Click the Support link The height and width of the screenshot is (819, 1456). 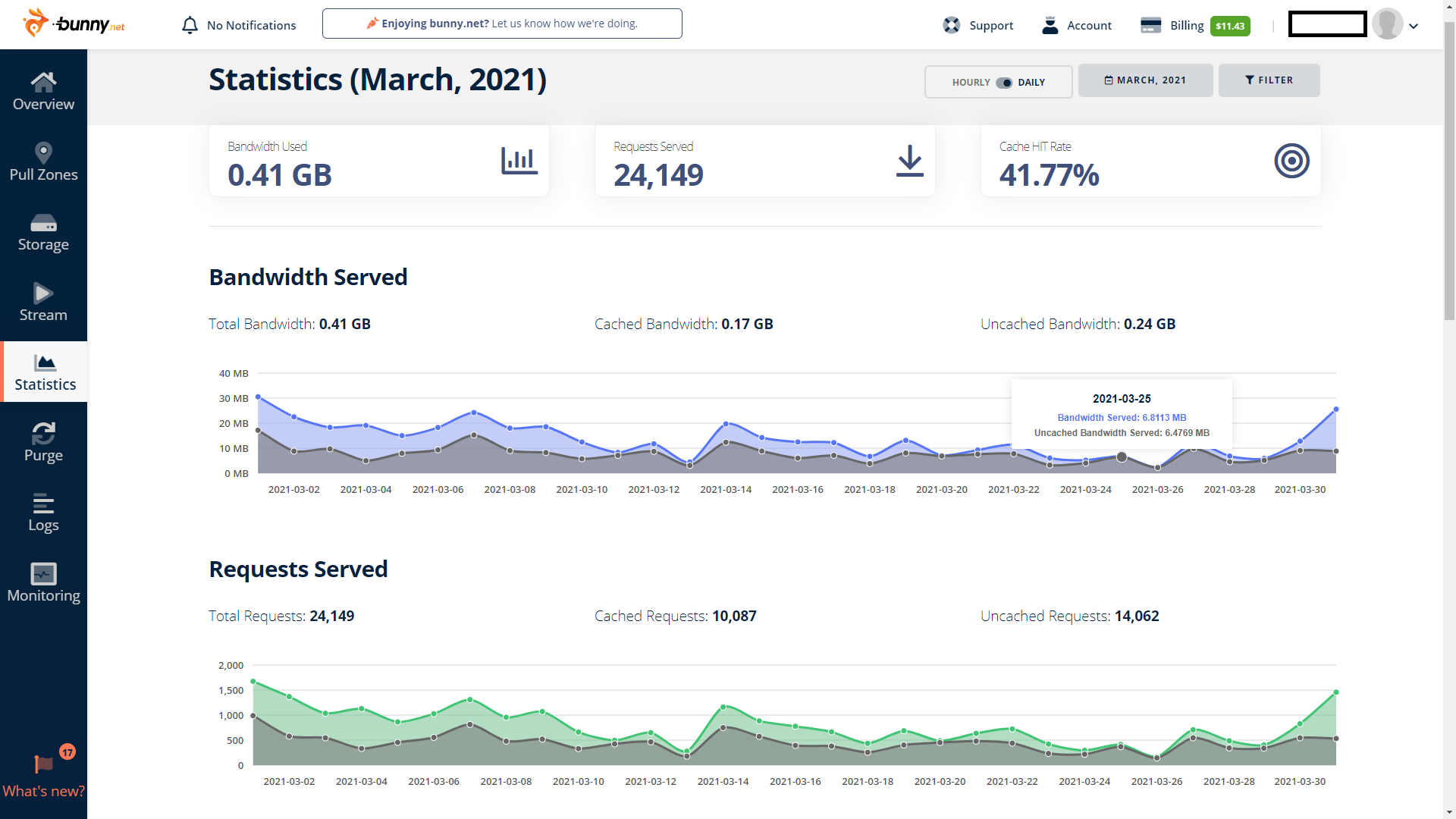tap(978, 25)
